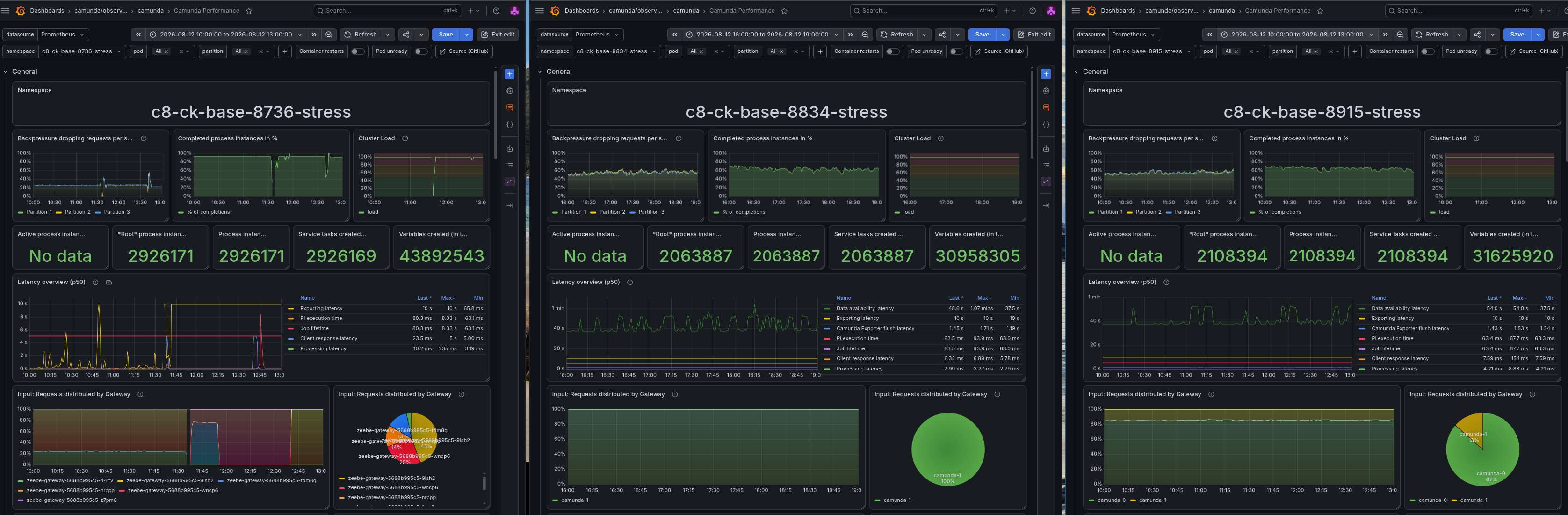This screenshot has width=1568, height=515.
Task: Open time range picker in the 8834-stress window
Action: 762,35
